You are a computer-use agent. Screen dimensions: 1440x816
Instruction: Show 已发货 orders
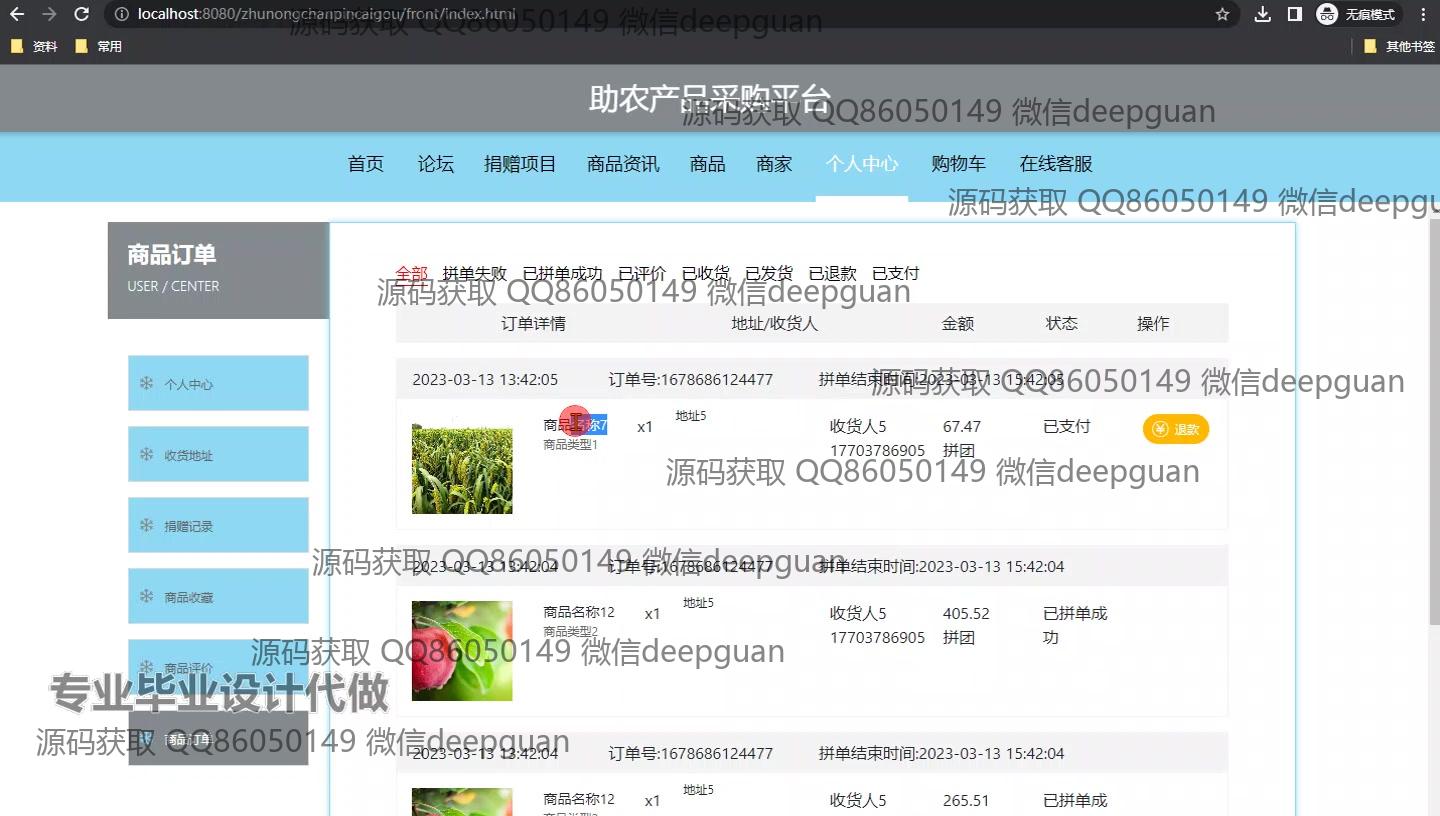click(x=769, y=273)
